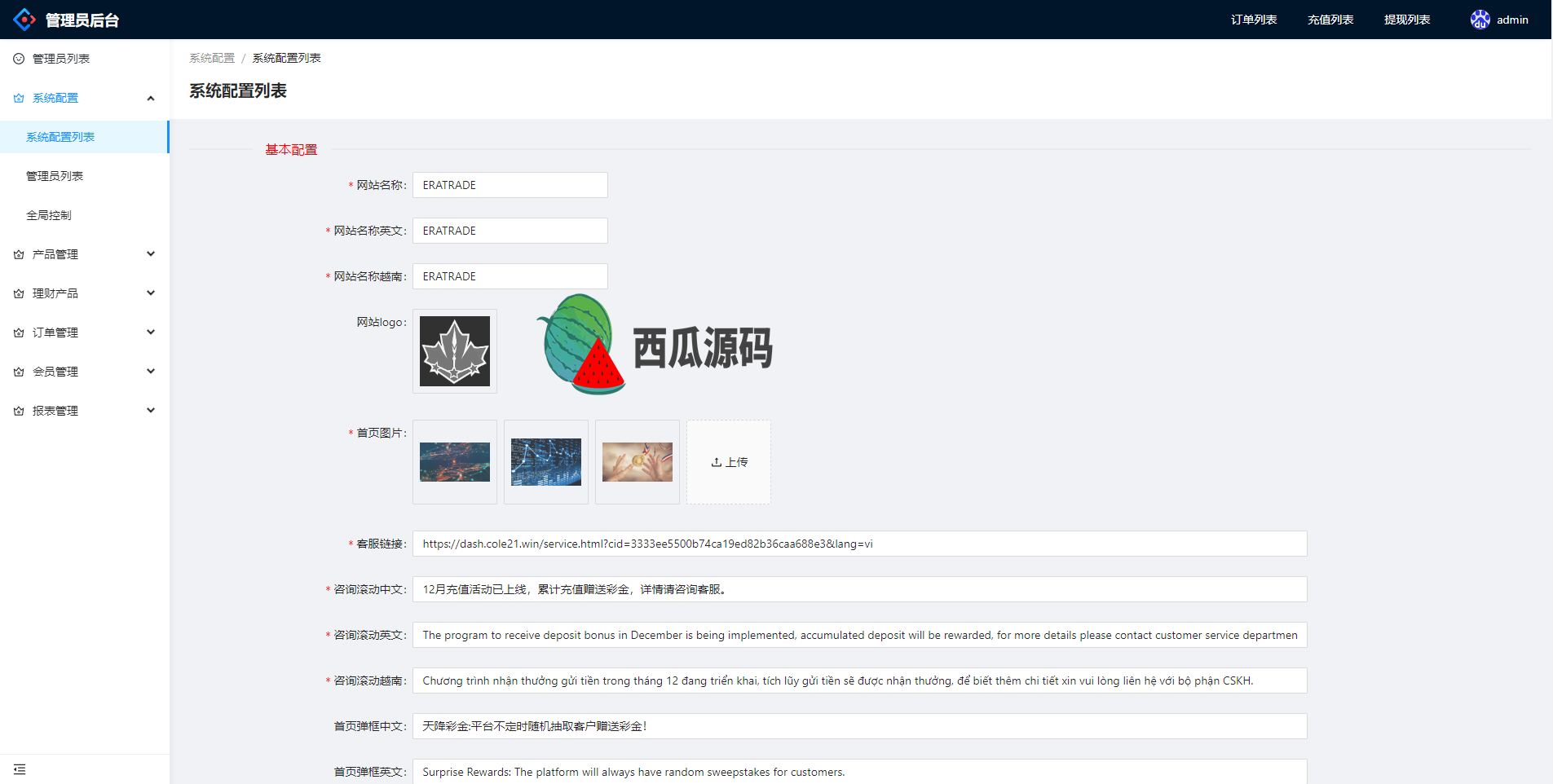Focus the 客服链接 URL field
Screen dimensions: 1553x784
coord(860,544)
